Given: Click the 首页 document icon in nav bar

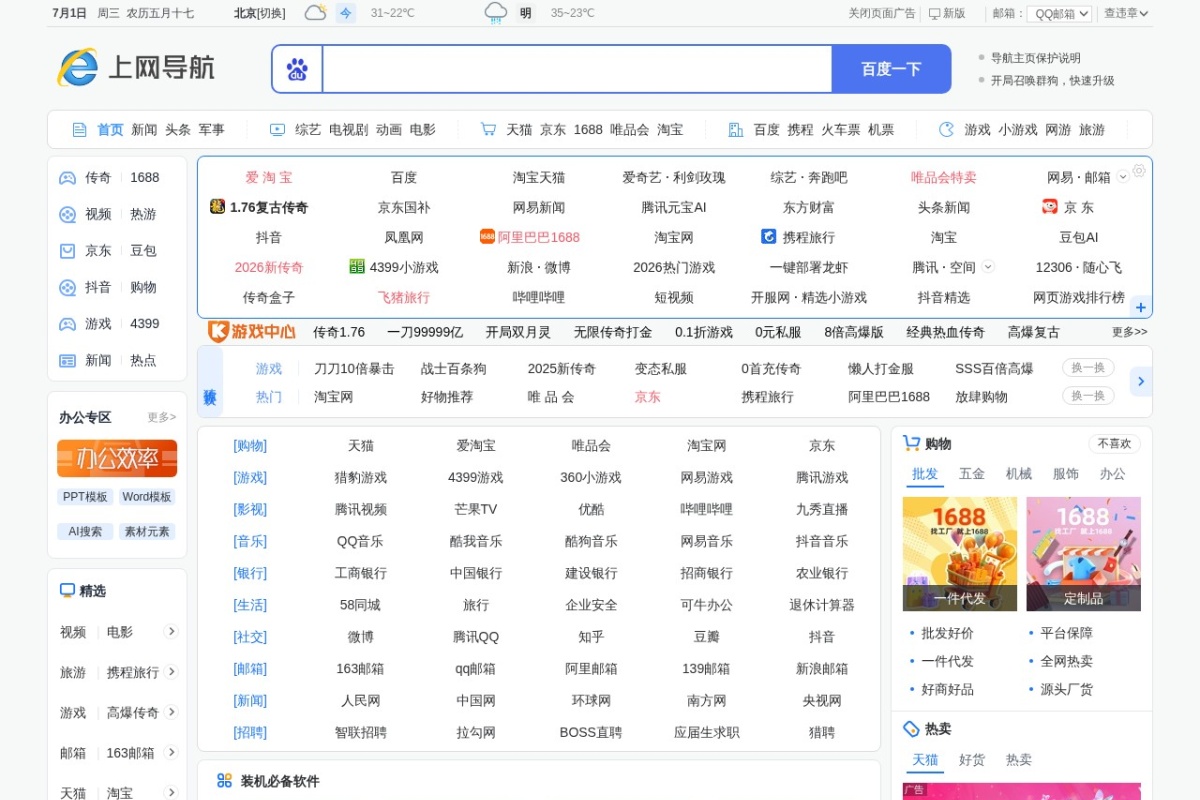Looking at the screenshot, I should (x=80, y=130).
